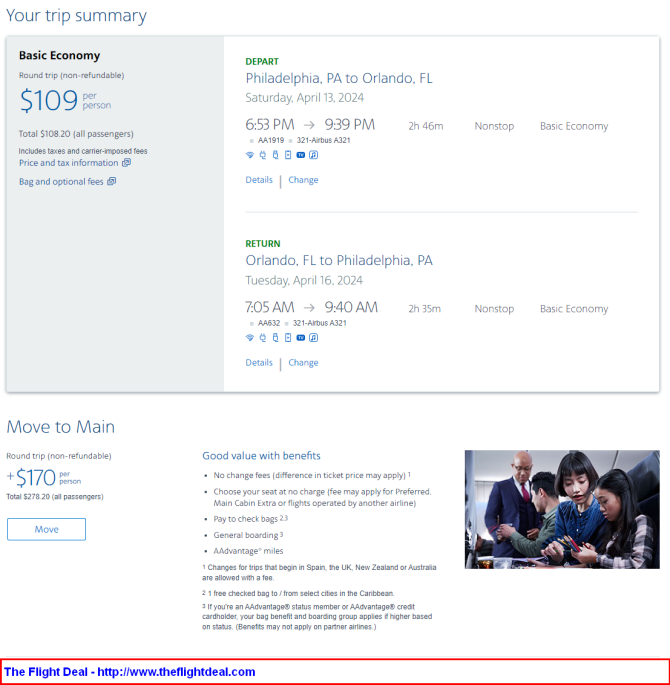Click the live TV icon on flight AA632

[x=300, y=338]
